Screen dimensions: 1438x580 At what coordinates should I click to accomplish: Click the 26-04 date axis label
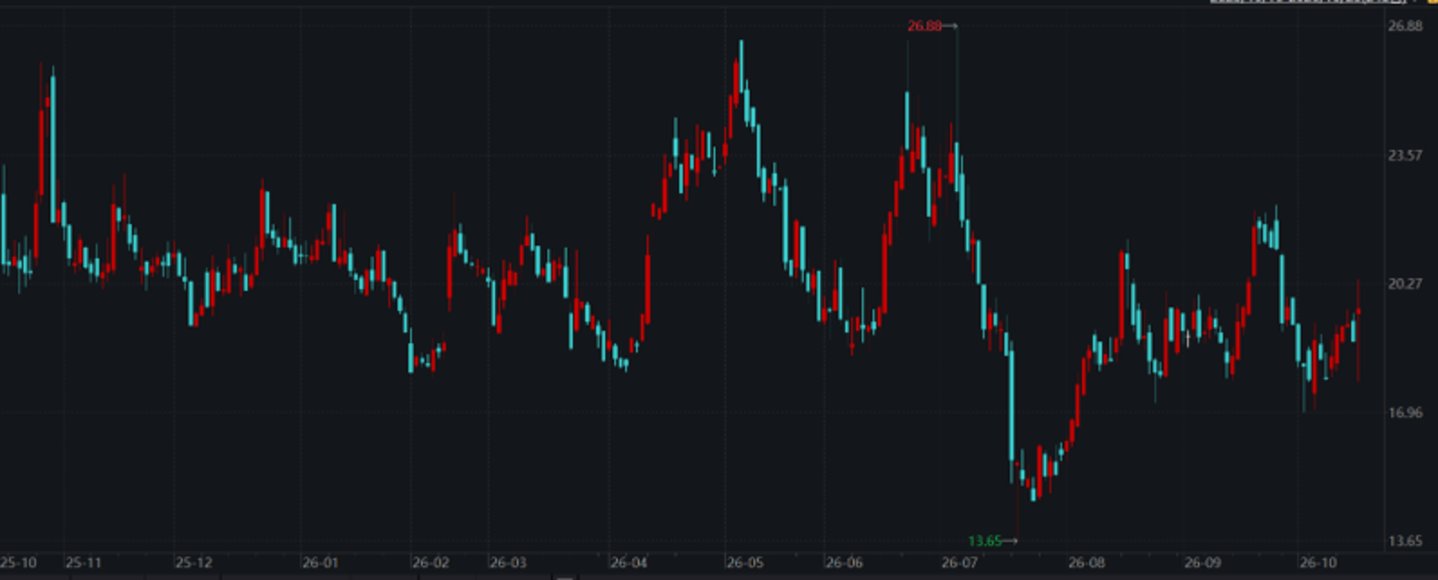(x=629, y=562)
